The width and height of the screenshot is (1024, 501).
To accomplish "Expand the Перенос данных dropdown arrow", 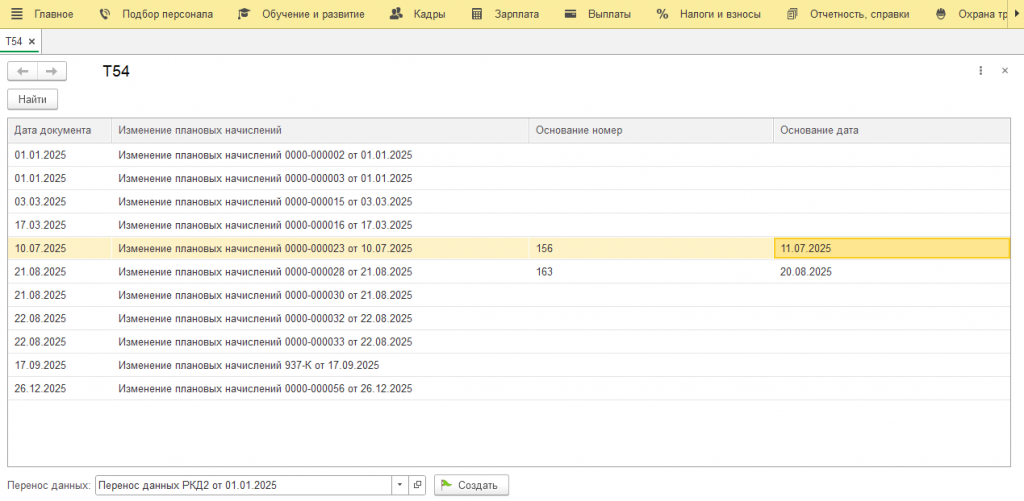I will click(x=400, y=485).
